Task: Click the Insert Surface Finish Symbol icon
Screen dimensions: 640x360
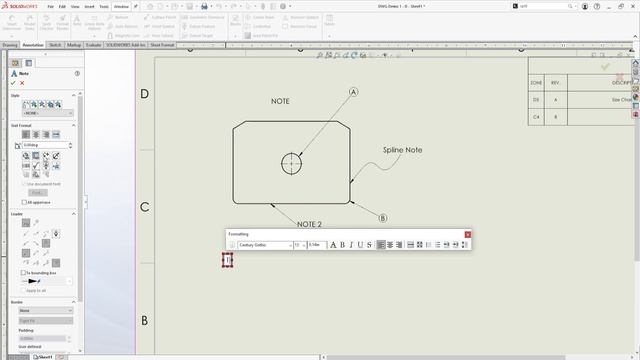Action: (x=36, y=166)
